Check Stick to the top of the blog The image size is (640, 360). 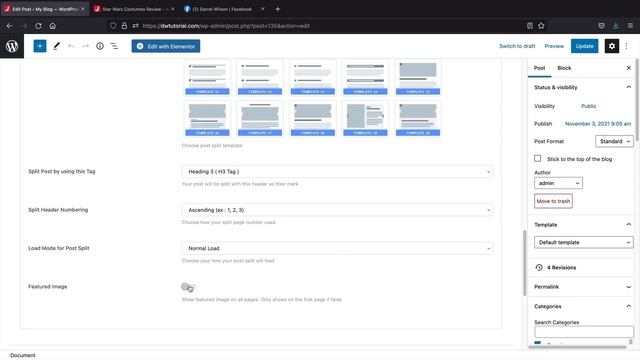coord(538,158)
